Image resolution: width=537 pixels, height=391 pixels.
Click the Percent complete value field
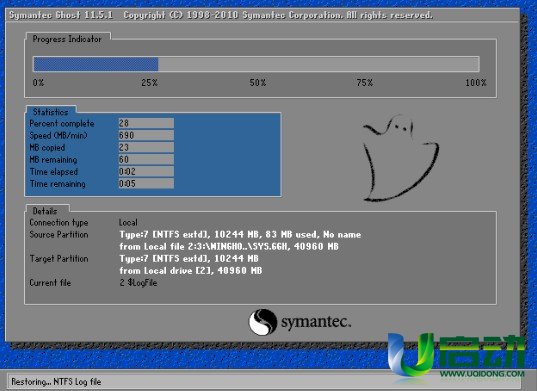[x=146, y=123]
